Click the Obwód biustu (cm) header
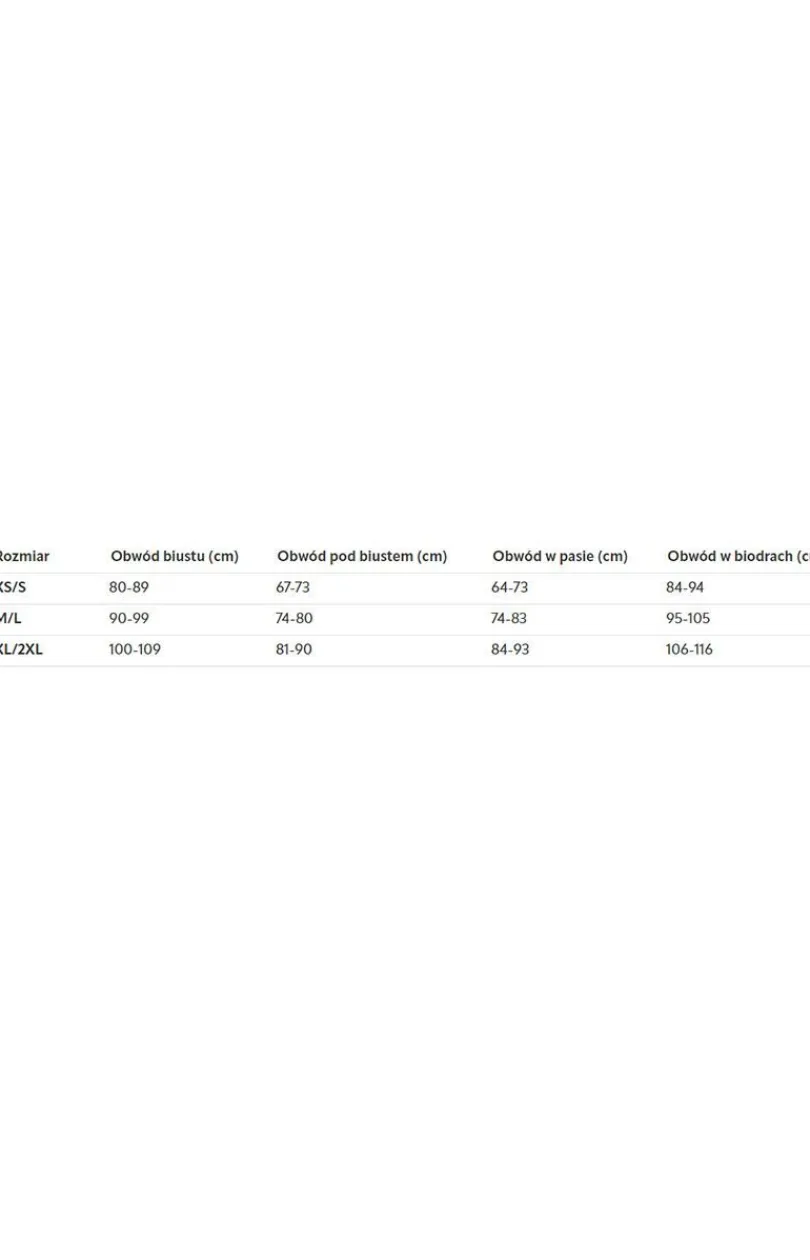This screenshot has height=1260, width=810. [174, 556]
